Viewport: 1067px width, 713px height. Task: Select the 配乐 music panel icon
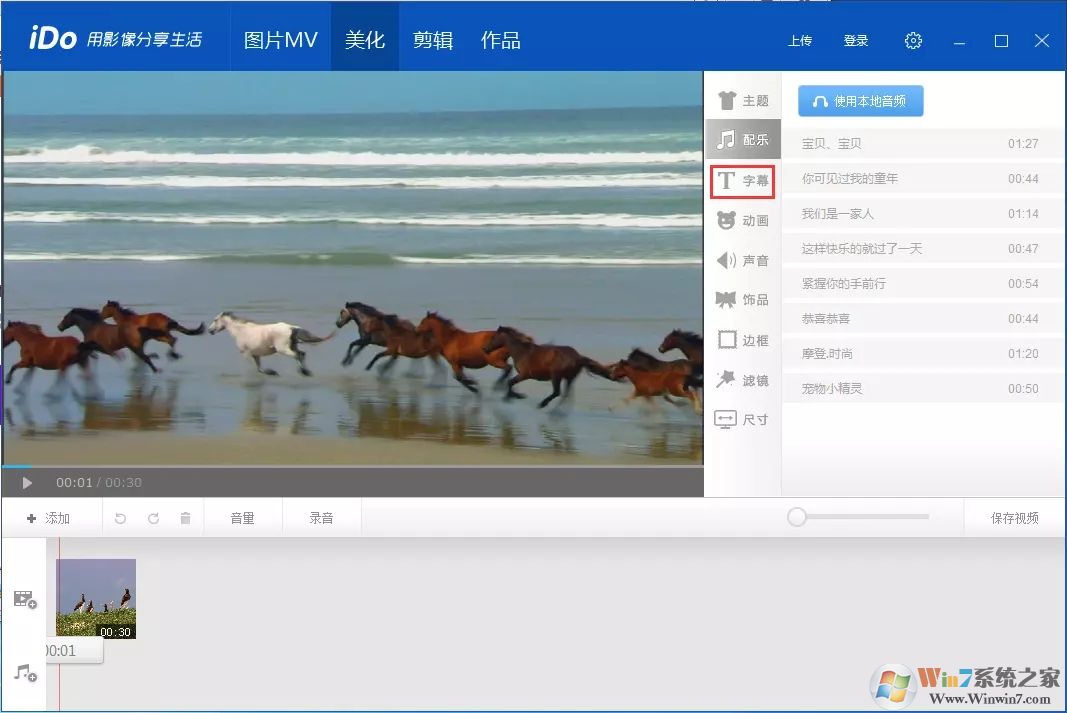[x=741, y=139]
